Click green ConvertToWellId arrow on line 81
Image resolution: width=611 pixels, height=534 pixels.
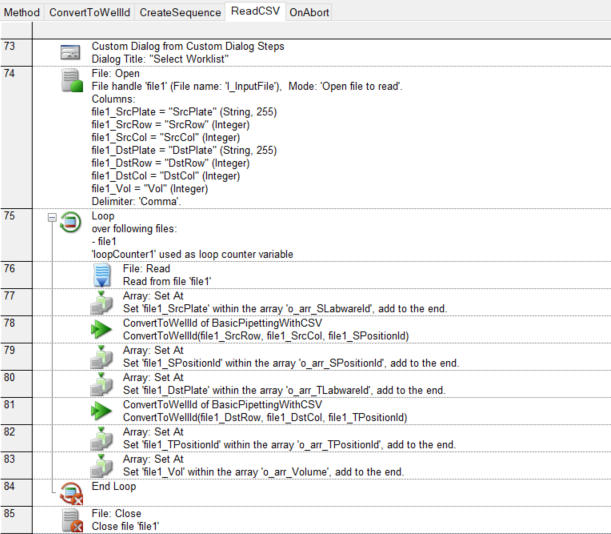[103, 411]
